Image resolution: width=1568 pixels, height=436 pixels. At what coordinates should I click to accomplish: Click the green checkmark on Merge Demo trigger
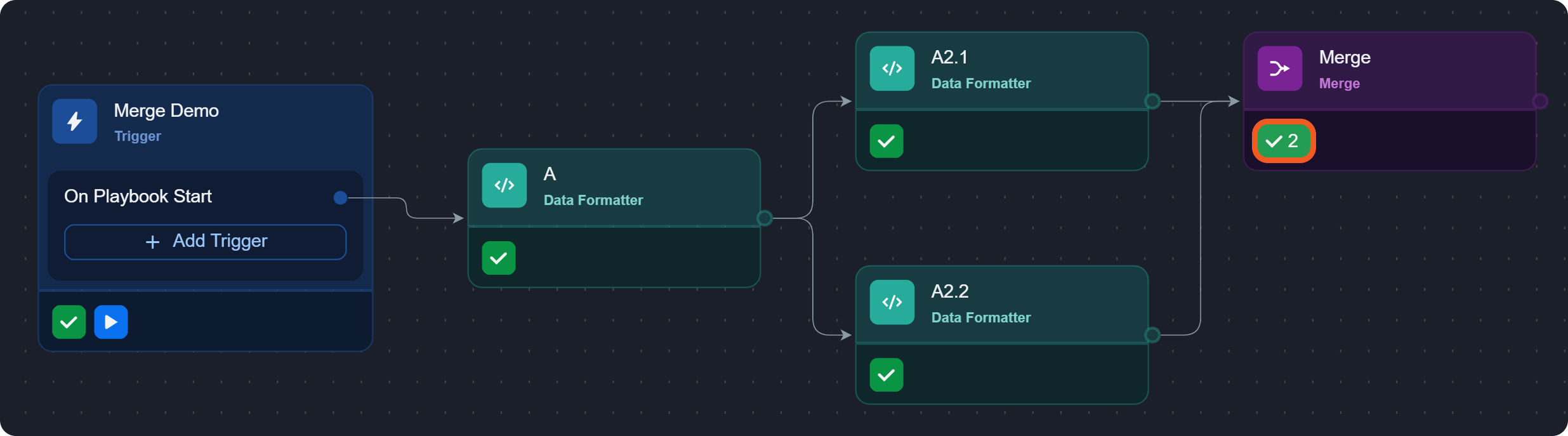pyautogui.click(x=69, y=322)
